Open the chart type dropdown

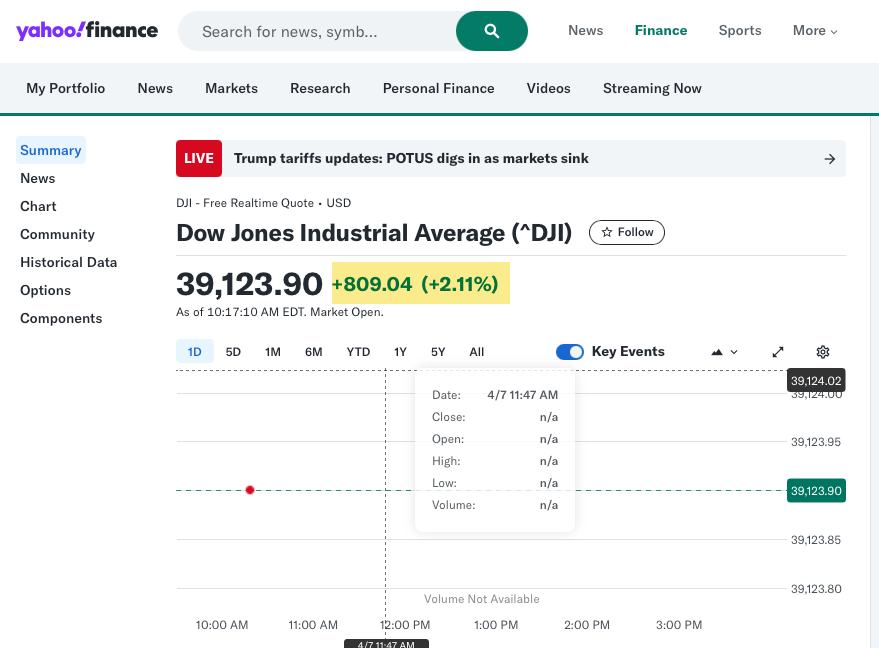[724, 352]
